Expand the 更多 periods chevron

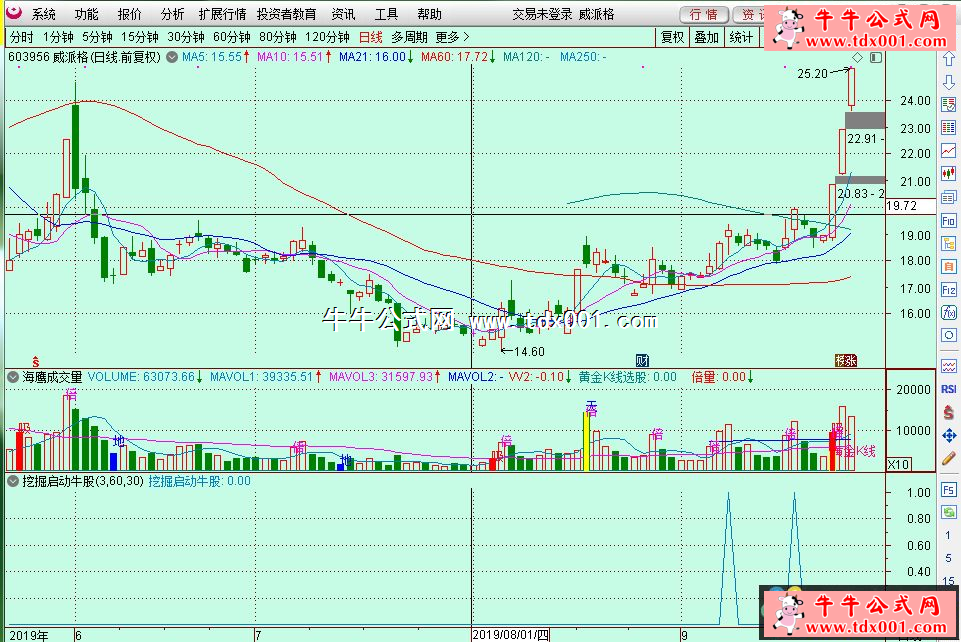466,37
